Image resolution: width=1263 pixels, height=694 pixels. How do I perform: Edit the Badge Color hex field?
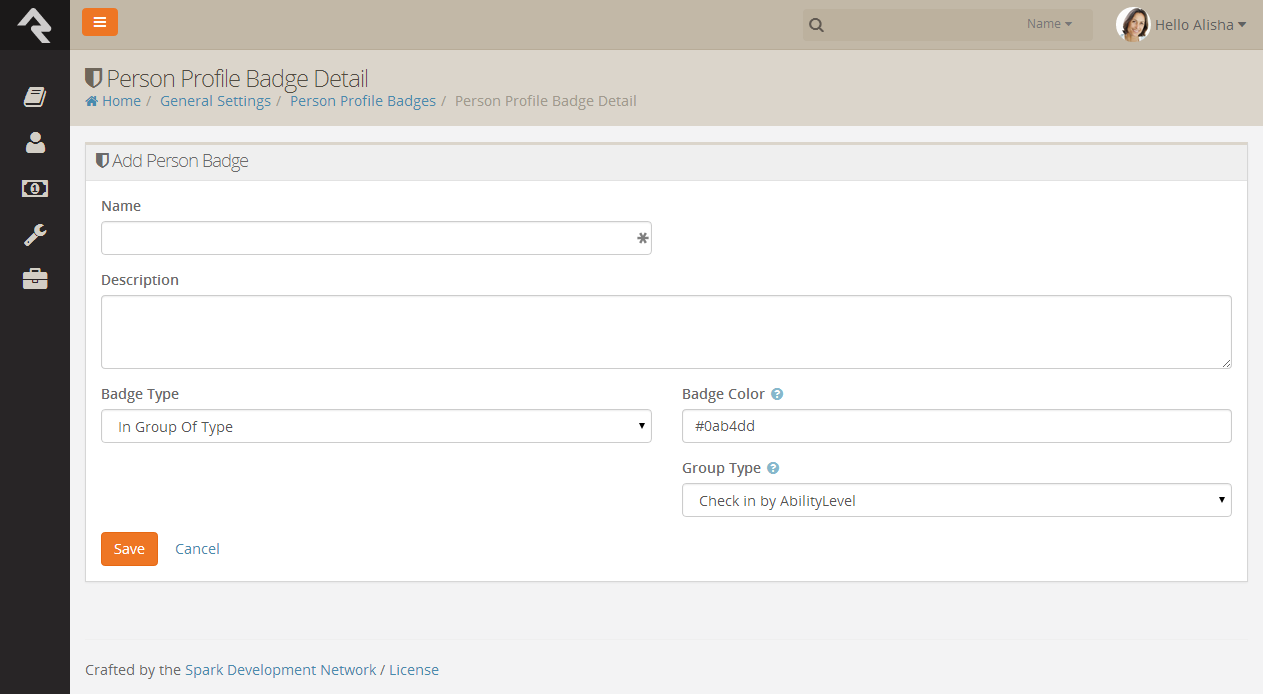point(957,426)
